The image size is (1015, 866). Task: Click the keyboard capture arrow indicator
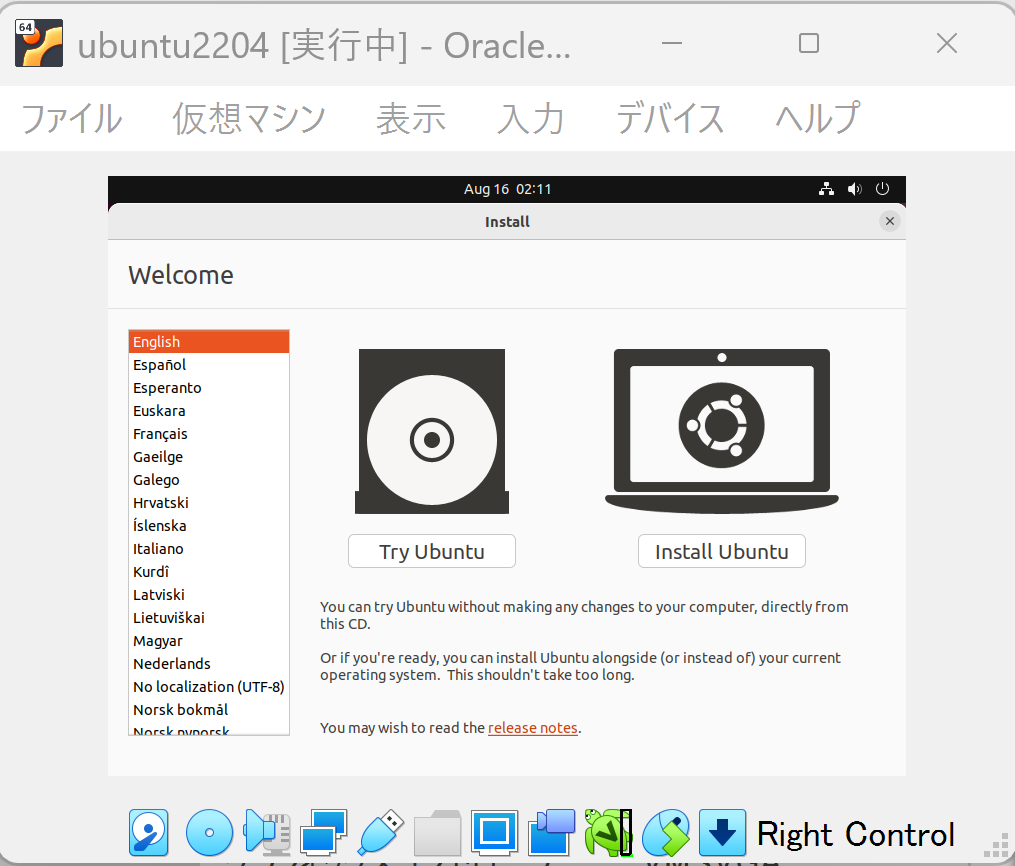[x=722, y=832]
